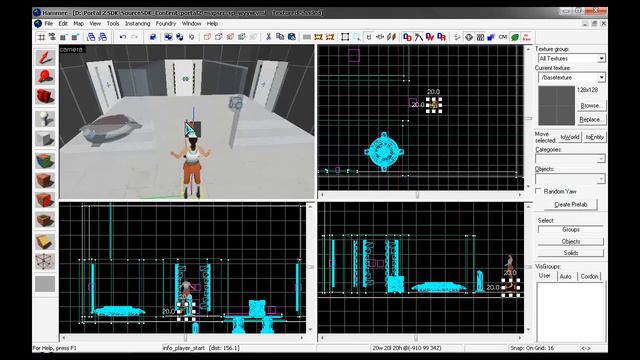
Task: Click the toWorld button
Action: pyautogui.click(x=570, y=137)
